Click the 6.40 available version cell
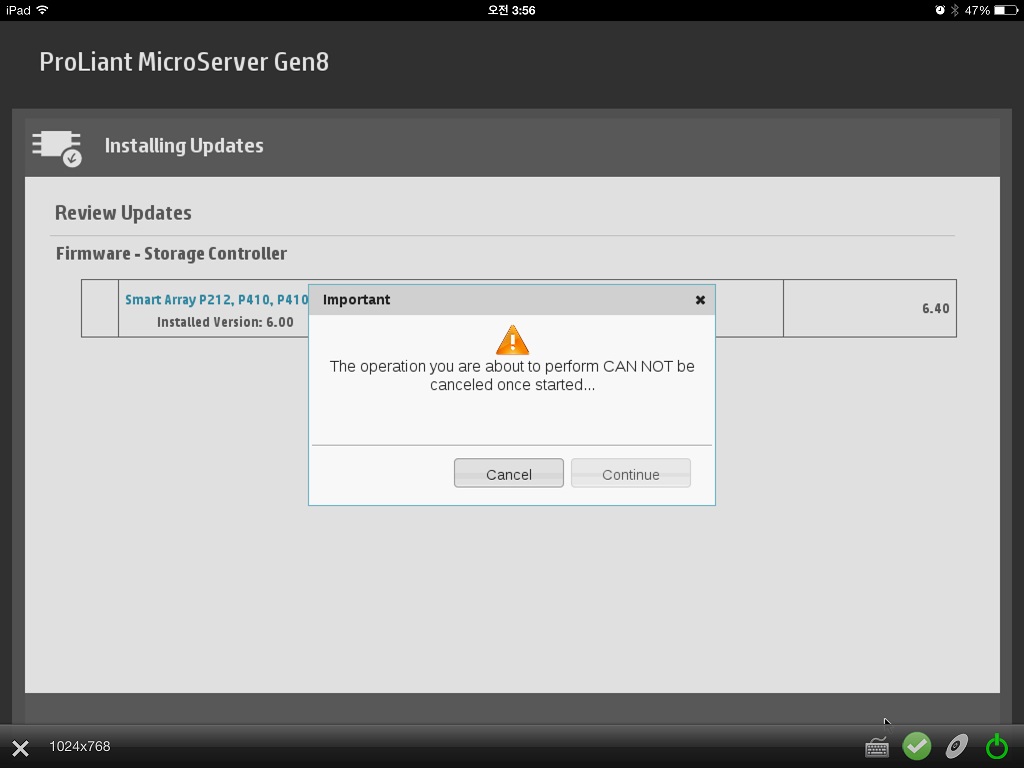This screenshot has width=1024, height=768. (x=870, y=308)
